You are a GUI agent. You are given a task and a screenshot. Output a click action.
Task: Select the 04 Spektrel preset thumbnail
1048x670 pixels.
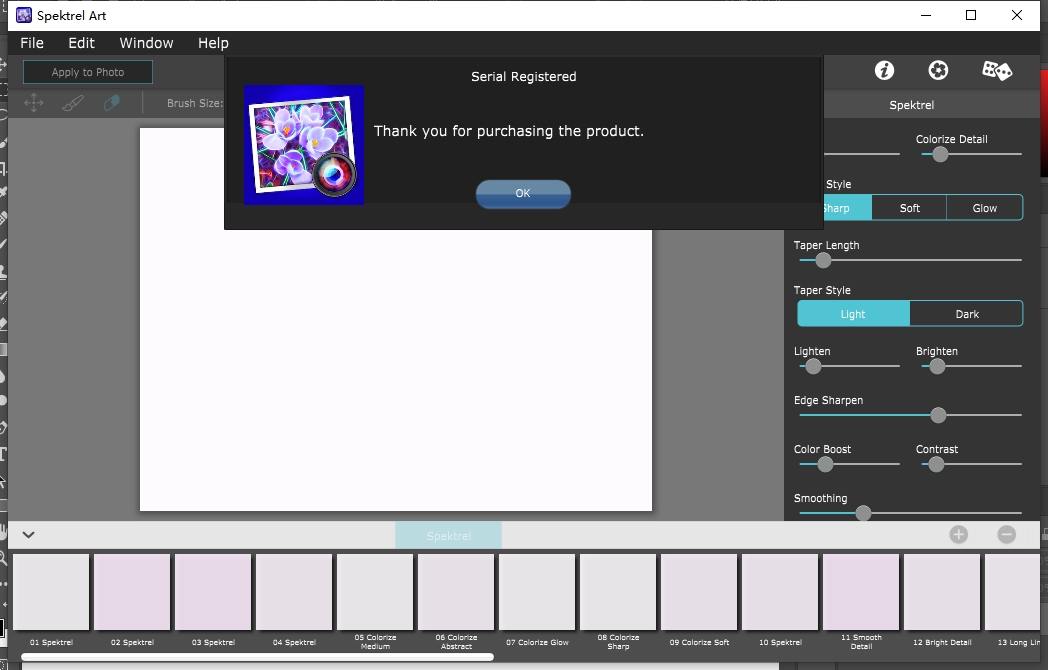[x=294, y=592]
